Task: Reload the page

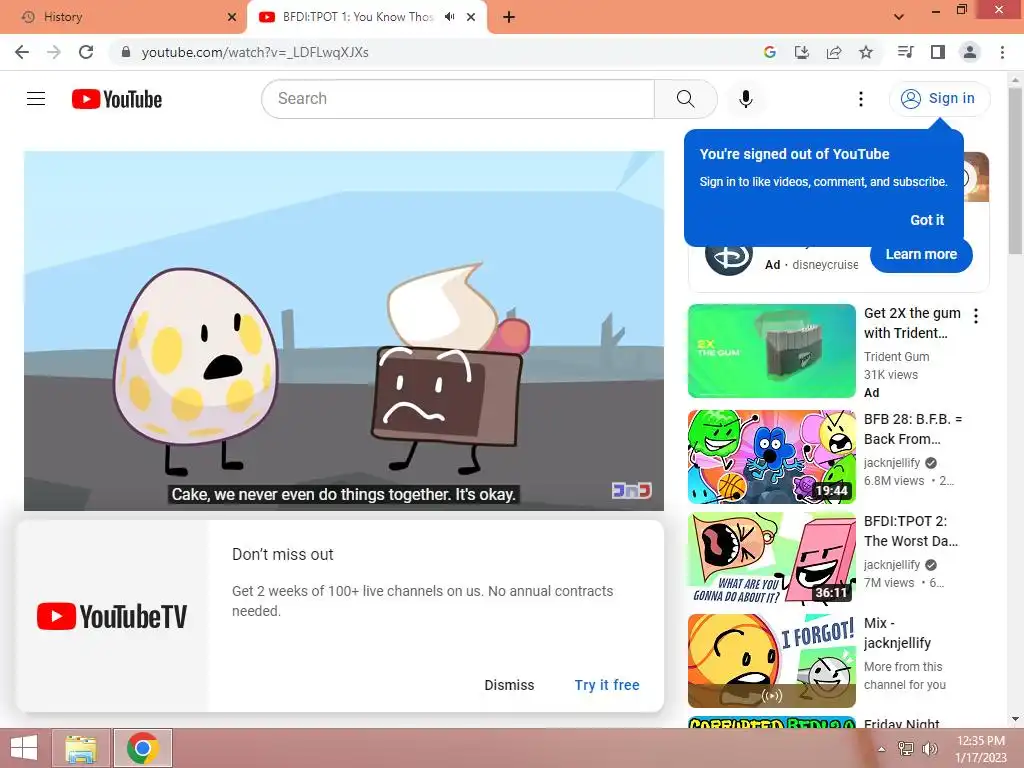Action: pyautogui.click(x=86, y=52)
